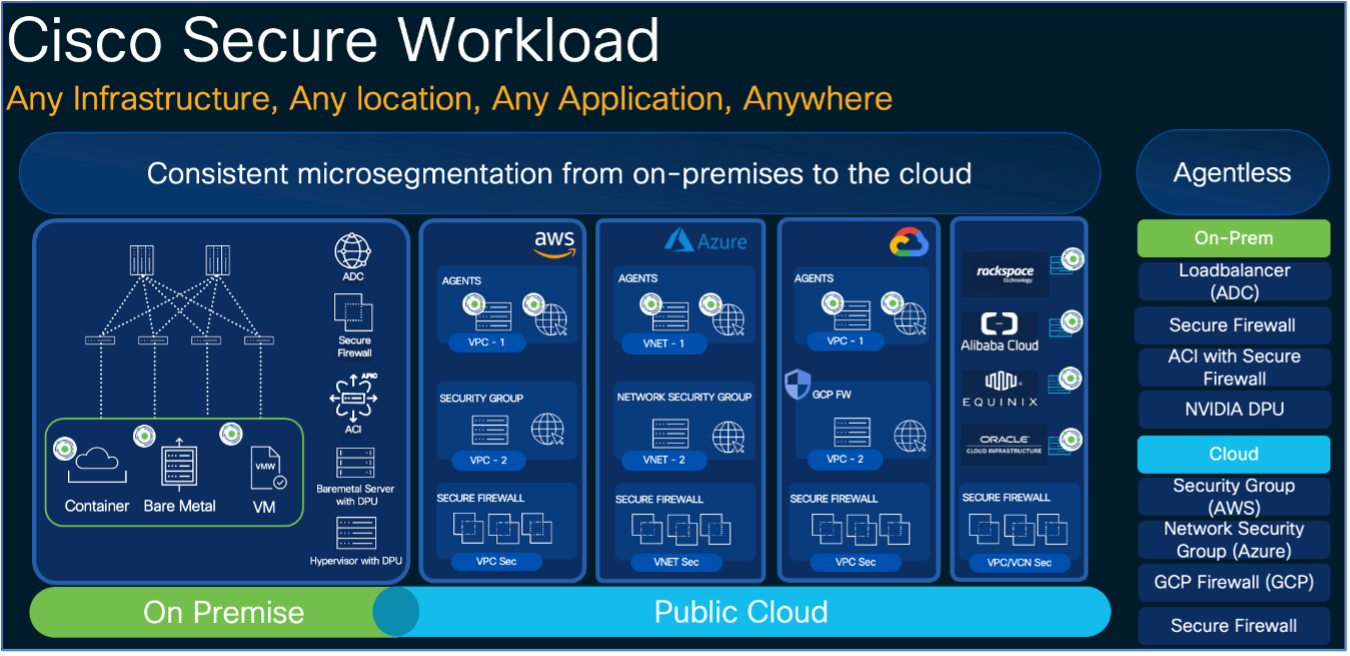Click the Azure logo

(706, 241)
